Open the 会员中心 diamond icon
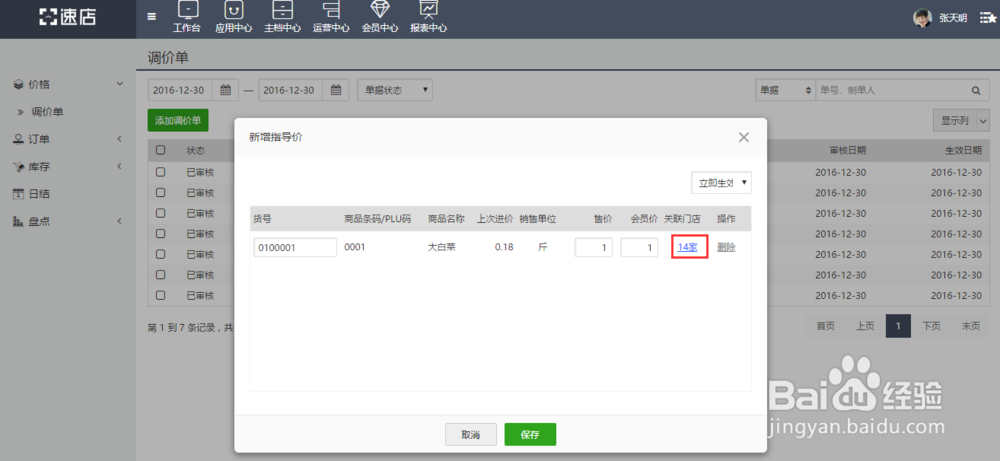Image resolution: width=1000 pixels, height=461 pixels. 380,17
